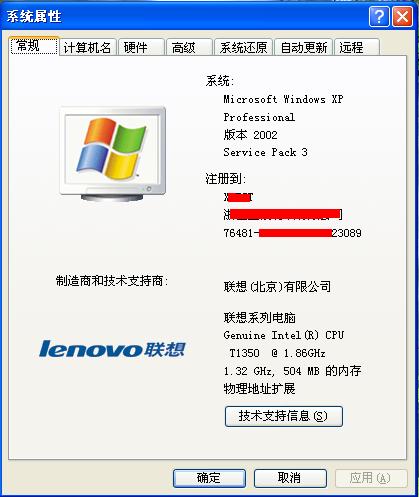
Task: Click the lenovo 联想 logo
Action: (112, 349)
